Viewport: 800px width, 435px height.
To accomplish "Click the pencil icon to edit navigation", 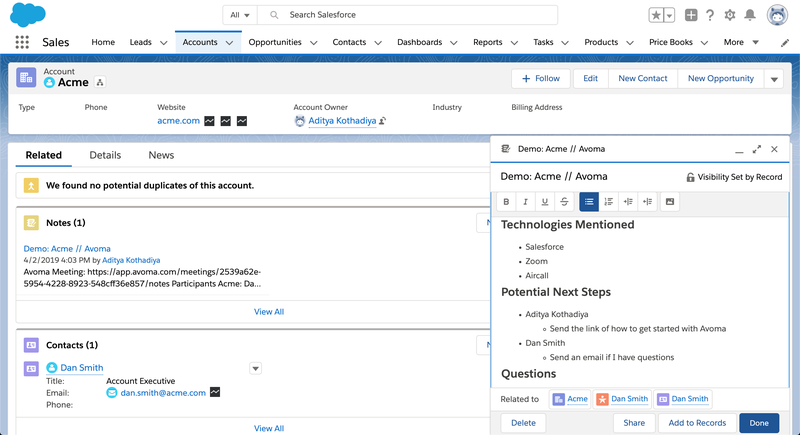I will coord(785,43).
